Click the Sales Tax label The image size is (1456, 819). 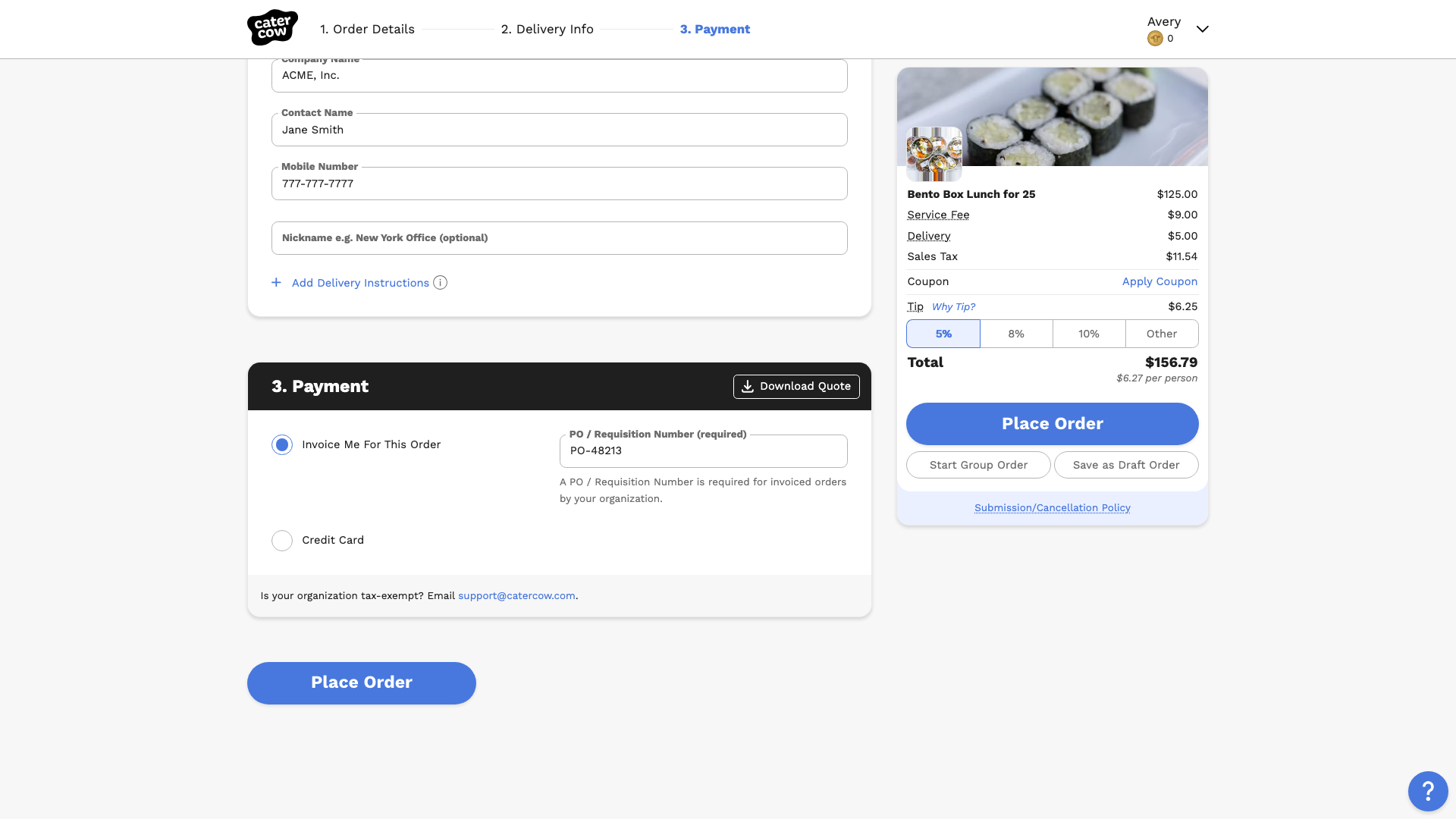tap(932, 256)
